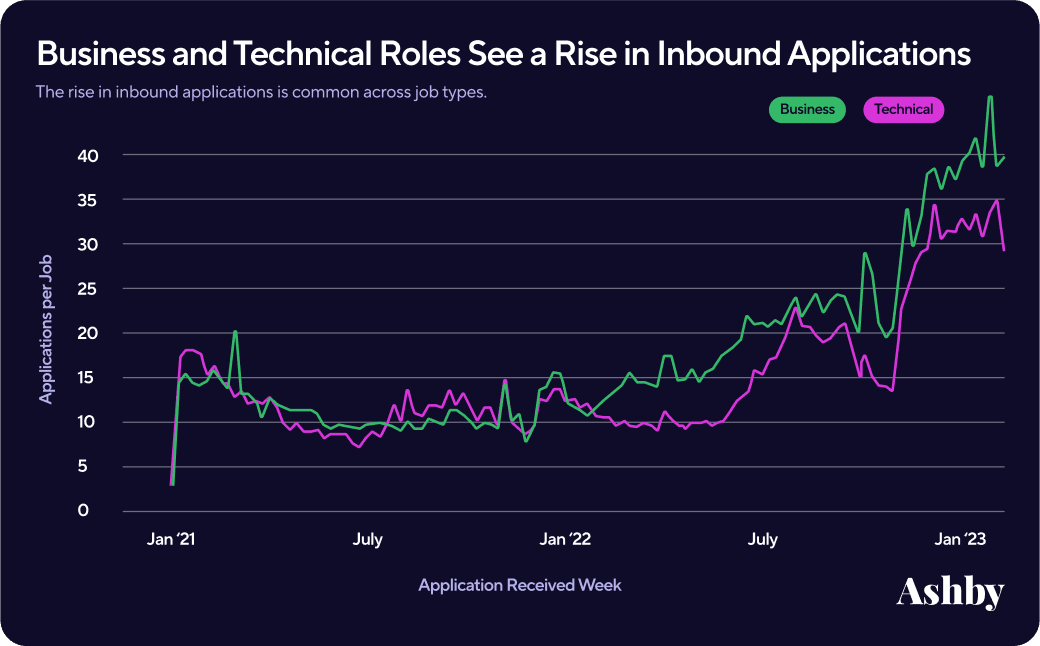Click the highest green peak on the chart
The height and width of the screenshot is (646, 1040).
coord(990,98)
